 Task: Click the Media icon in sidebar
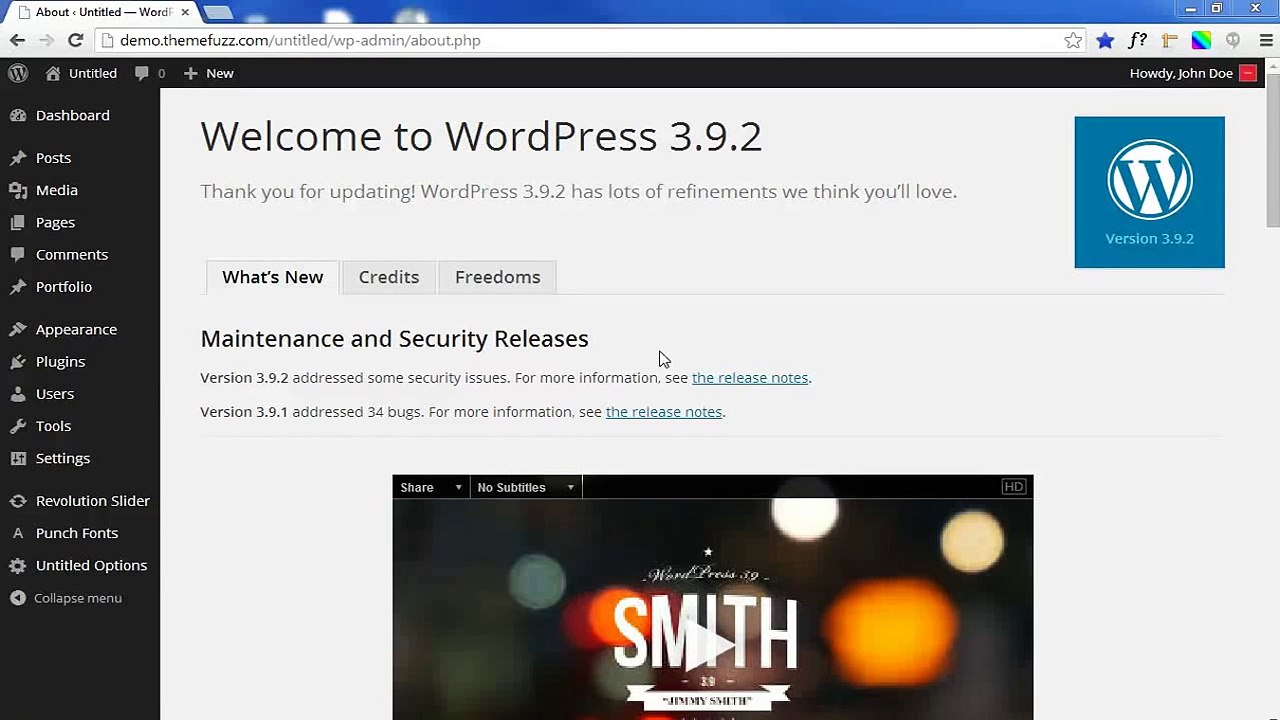point(18,190)
